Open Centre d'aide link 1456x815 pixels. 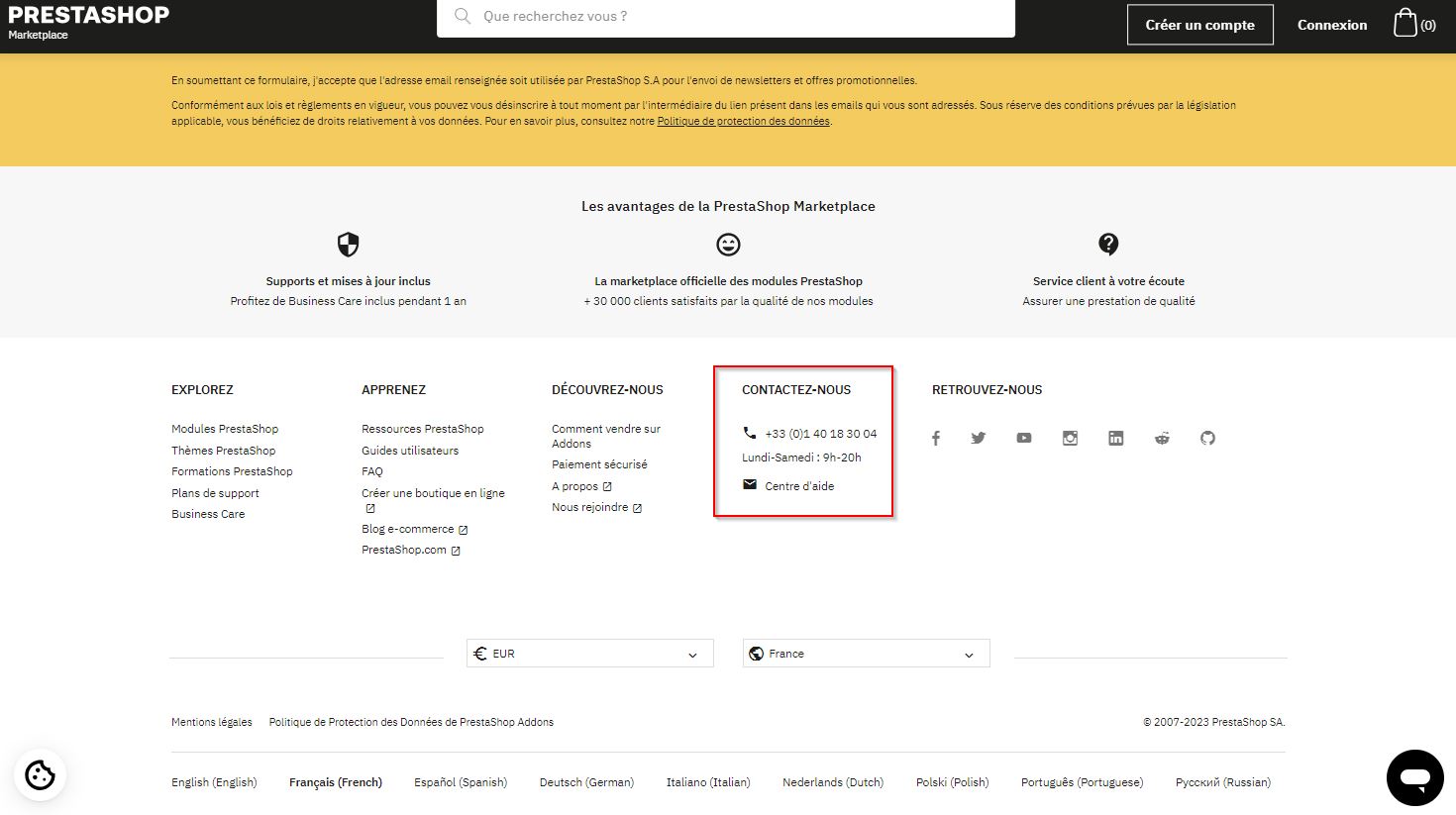tap(798, 486)
